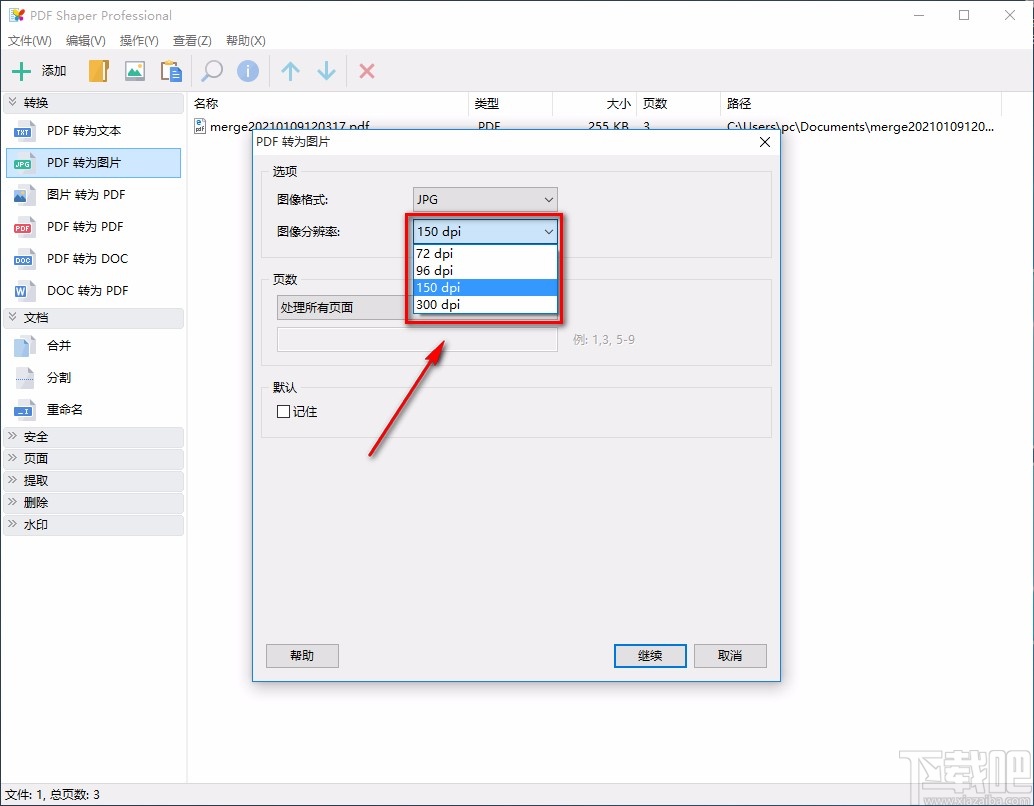This screenshot has height=806, width=1034.
Task: Click the page range input field
Action: click(417, 340)
